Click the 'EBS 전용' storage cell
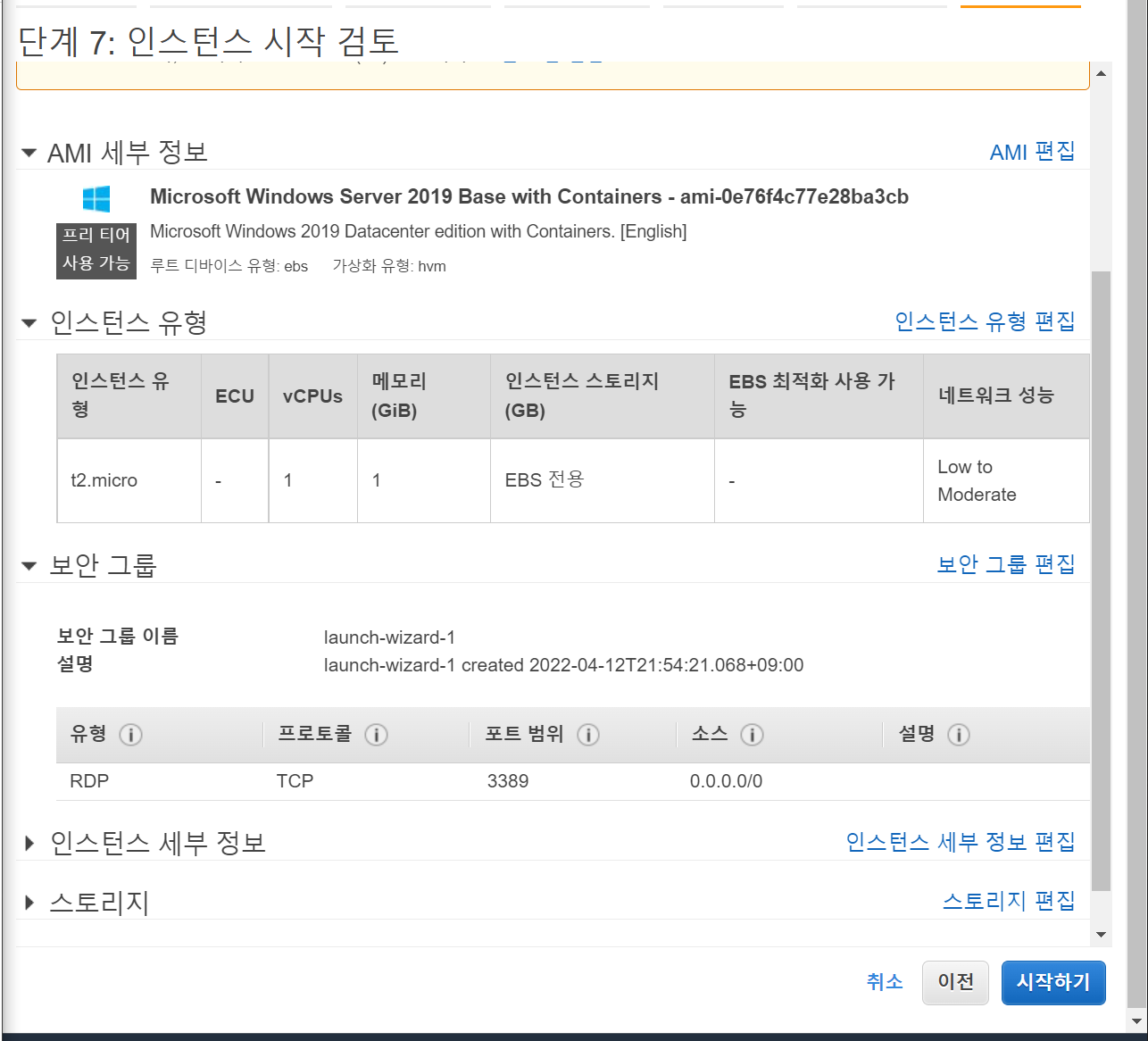This screenshot has width=1148, height=1041. coord(603,480)
